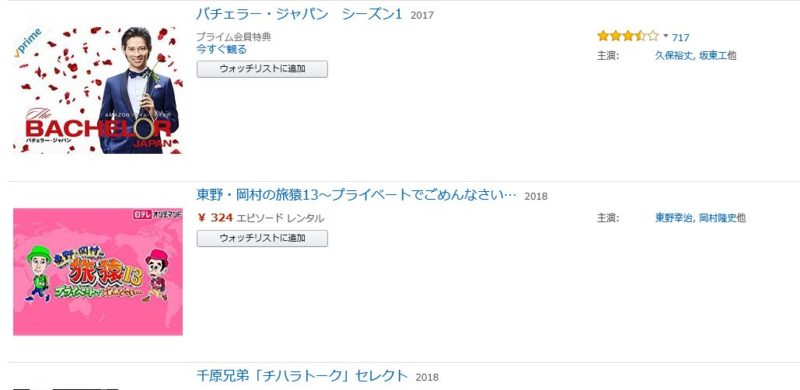Add 旅猿13 to watchlist with ウォッチリストに追加
Viewport: 800px width, 390px height.
tap(262, 238)
